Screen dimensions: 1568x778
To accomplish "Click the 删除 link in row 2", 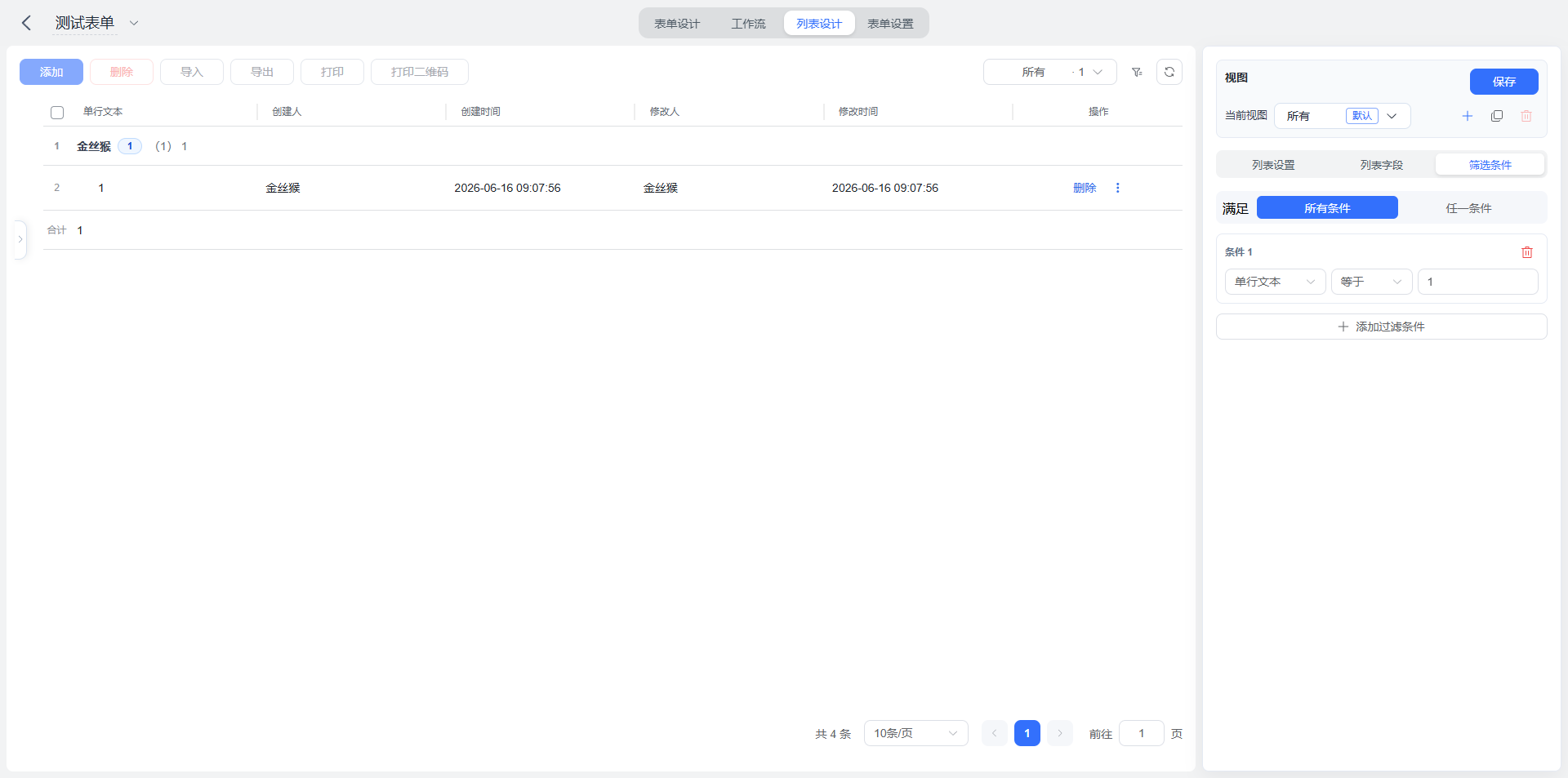I will coord(1085,188).
